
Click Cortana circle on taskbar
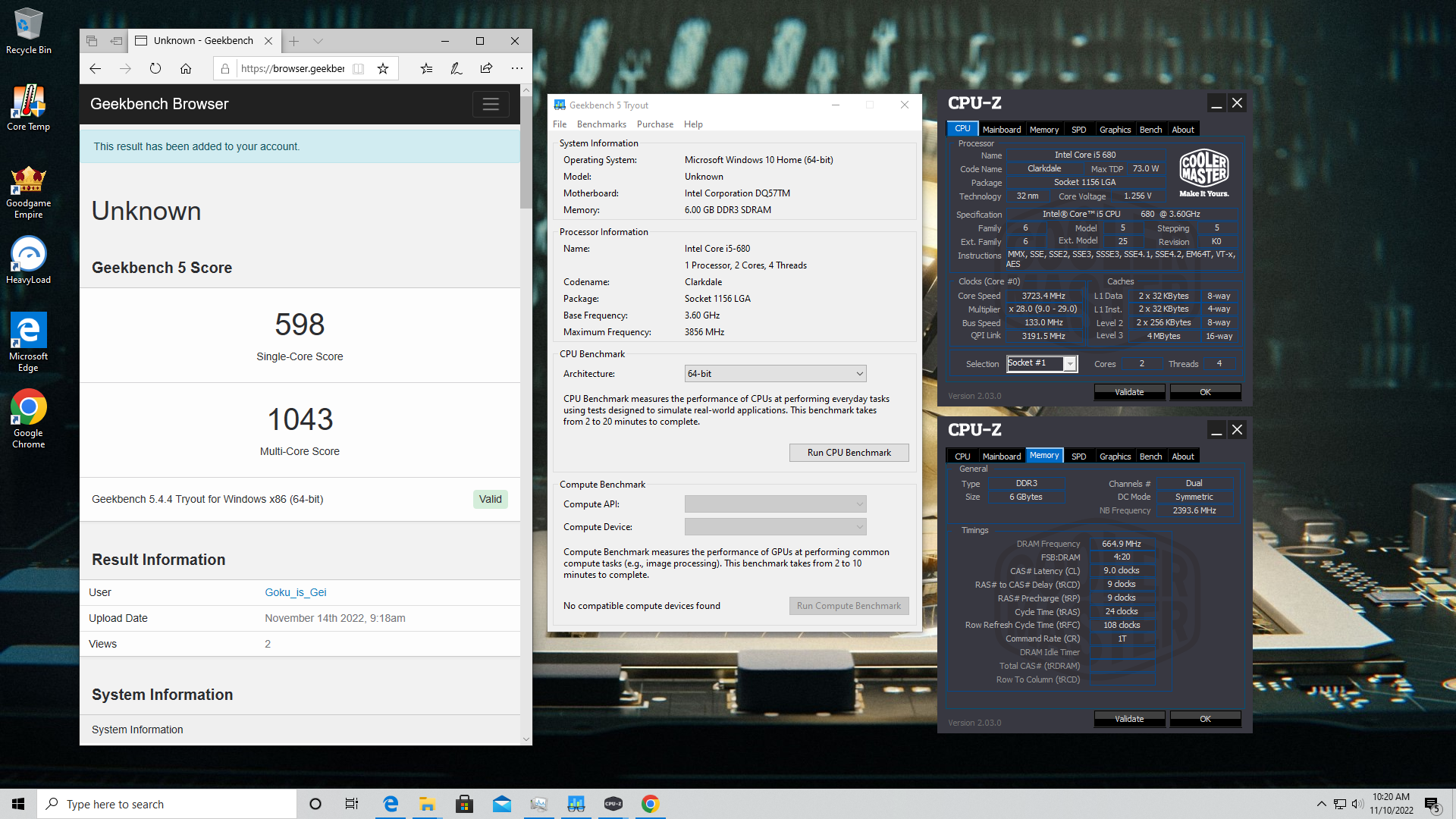[x=315, y=804]
